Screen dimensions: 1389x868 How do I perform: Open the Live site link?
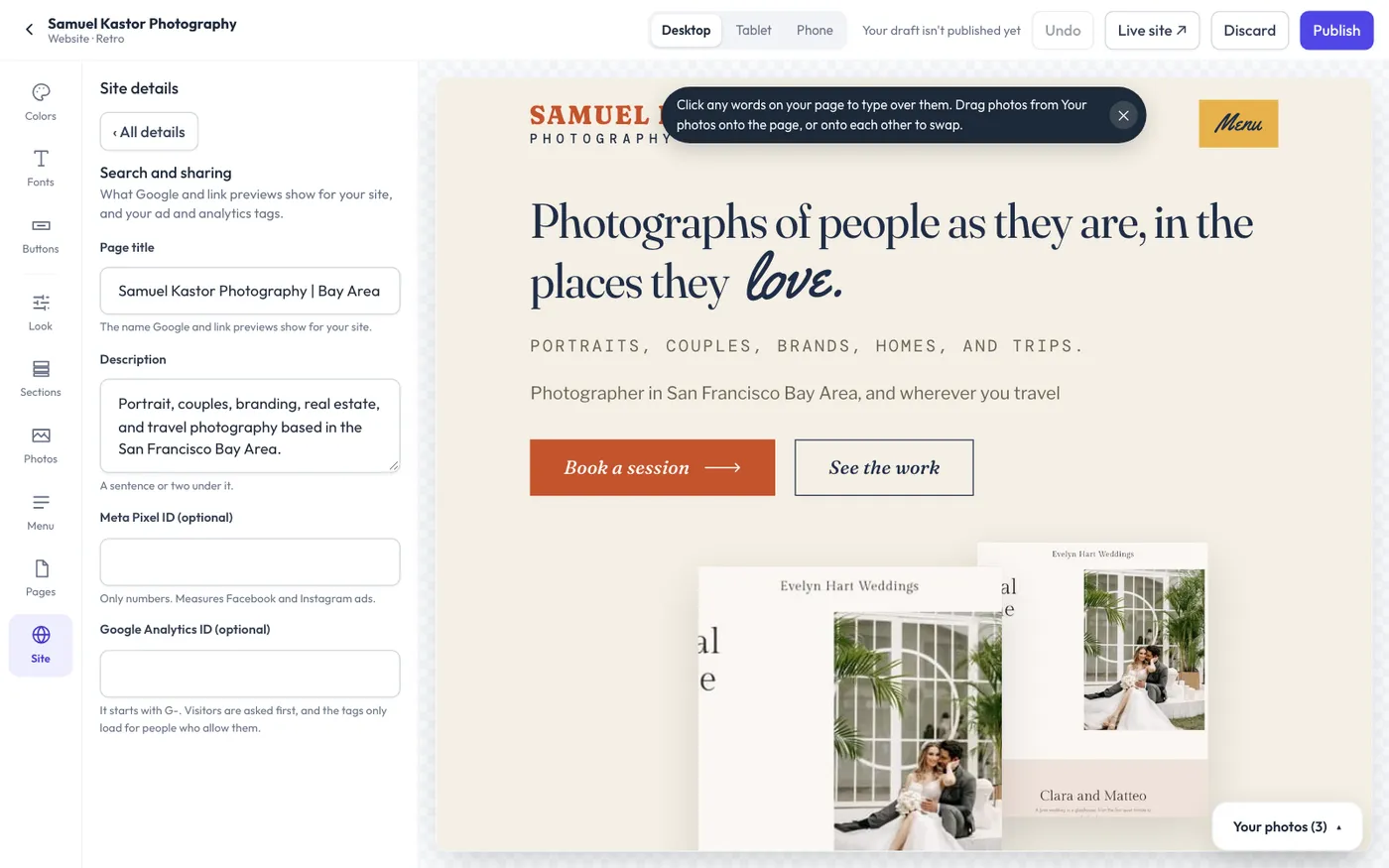click(x=1152, y=30)
